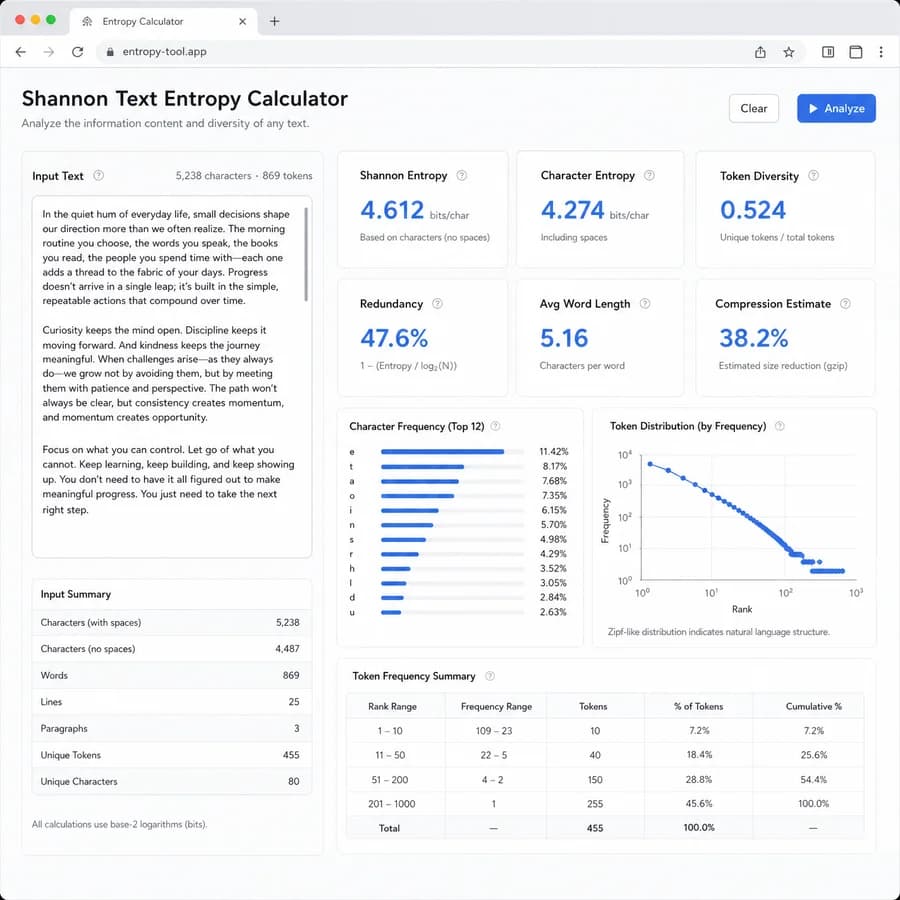Click the Compression Estimate value 38.2%
The width and height of the screenshot is (900, 900).
pos(754,338)
